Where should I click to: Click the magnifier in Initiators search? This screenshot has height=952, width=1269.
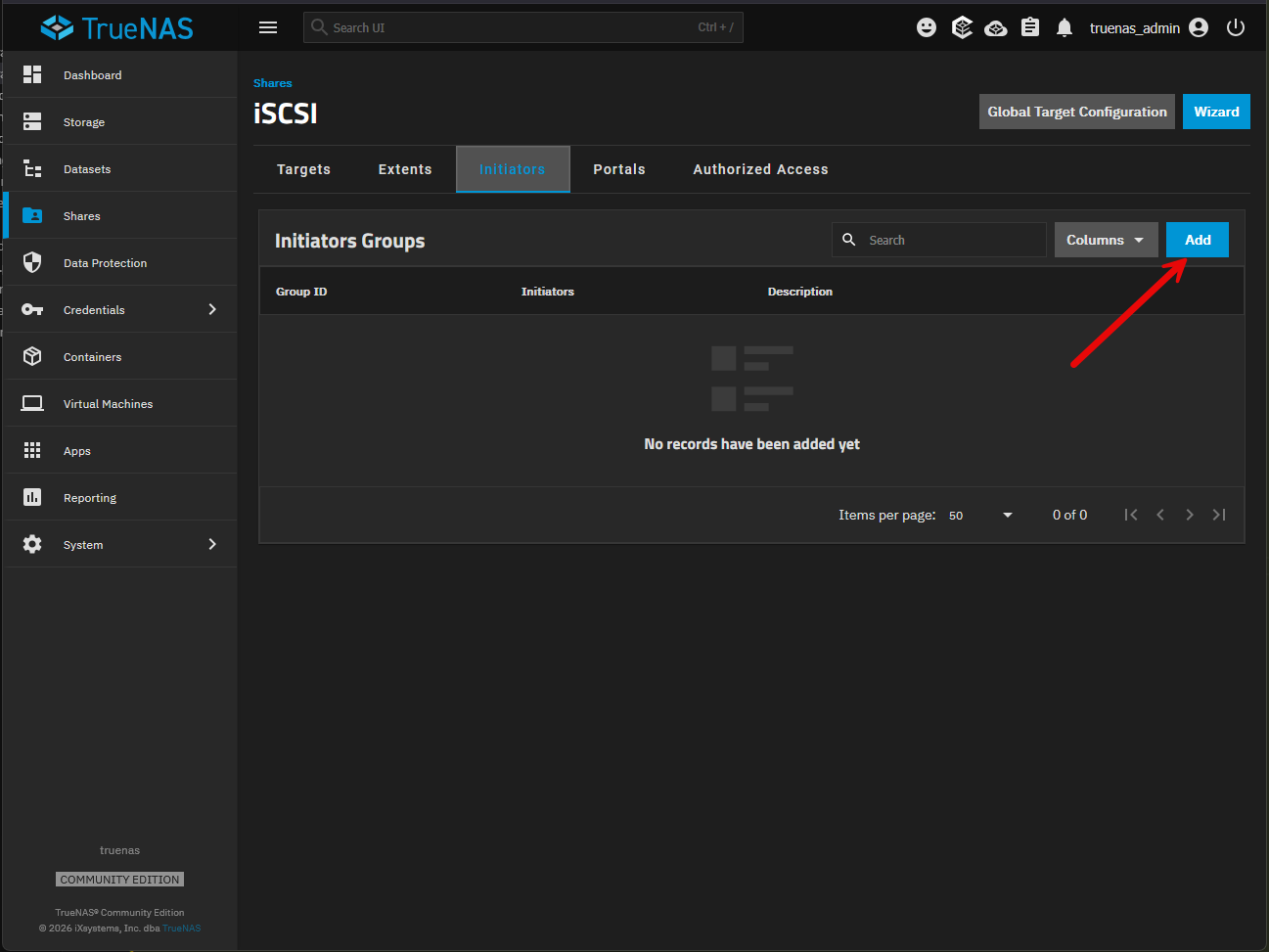(849, 240)
